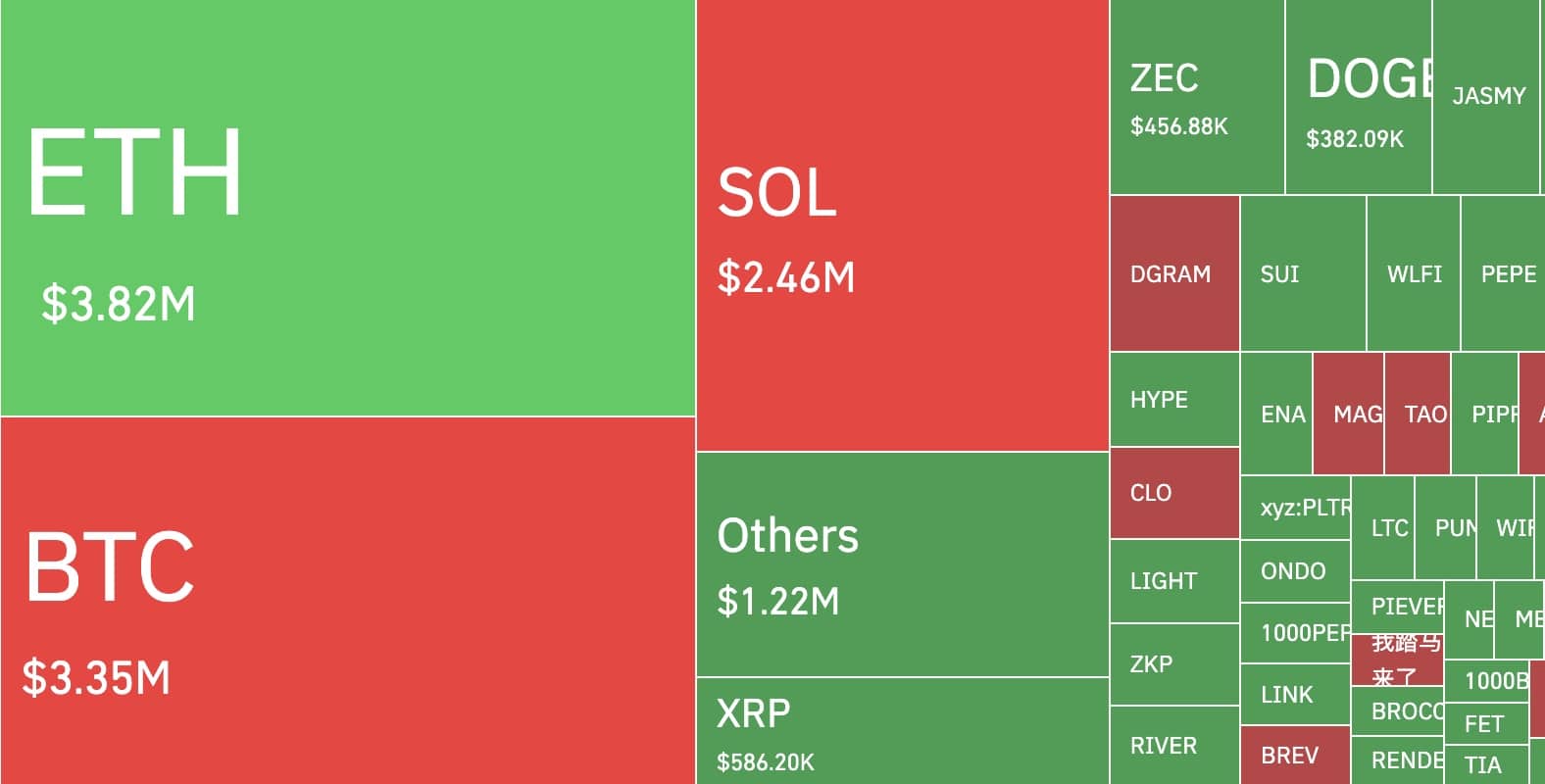
Task: Select the XRP $586.20K tile
Action: (x=902, y=731)
